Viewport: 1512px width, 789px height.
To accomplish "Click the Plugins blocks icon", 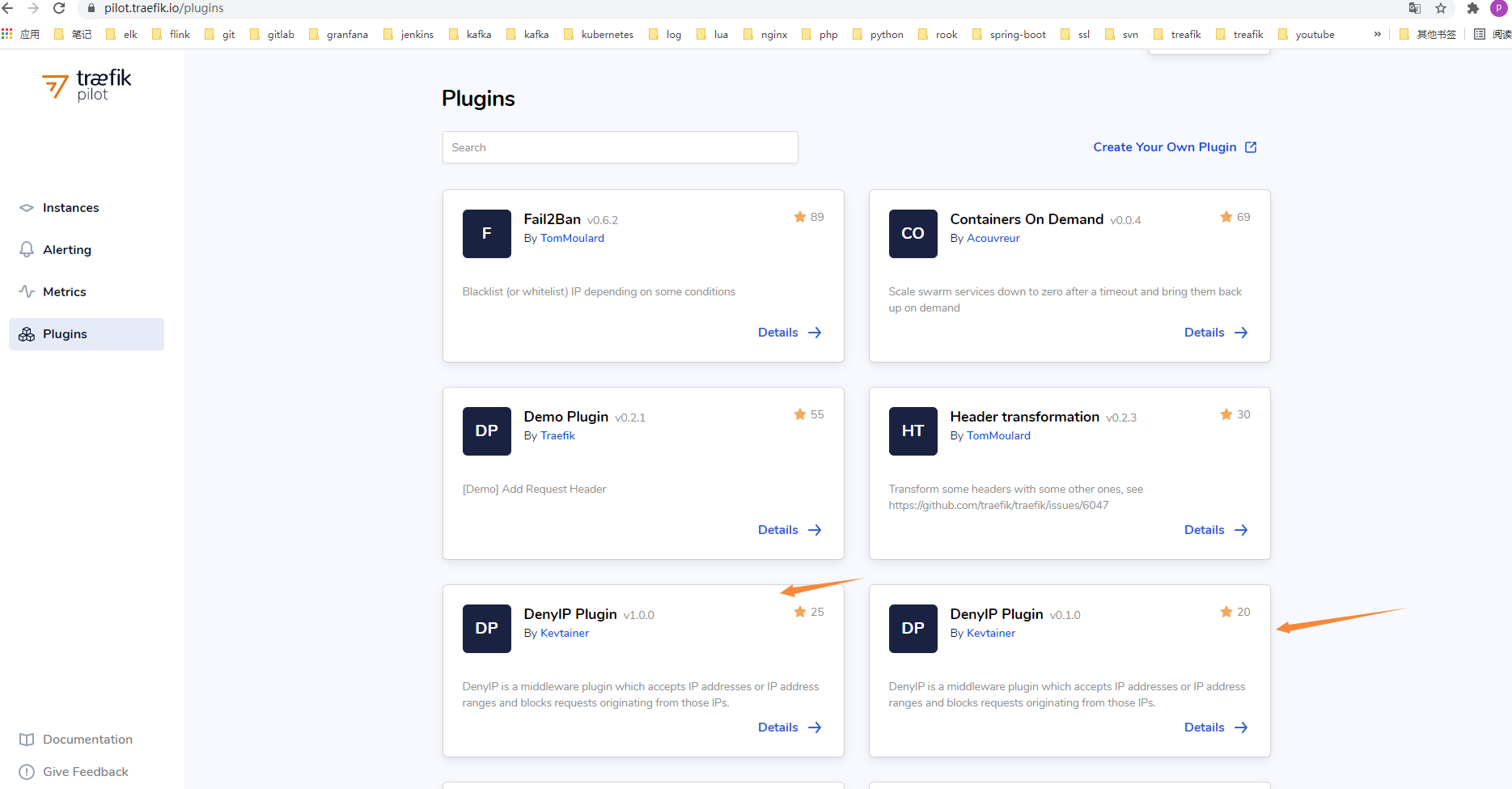I will [27, 334].
